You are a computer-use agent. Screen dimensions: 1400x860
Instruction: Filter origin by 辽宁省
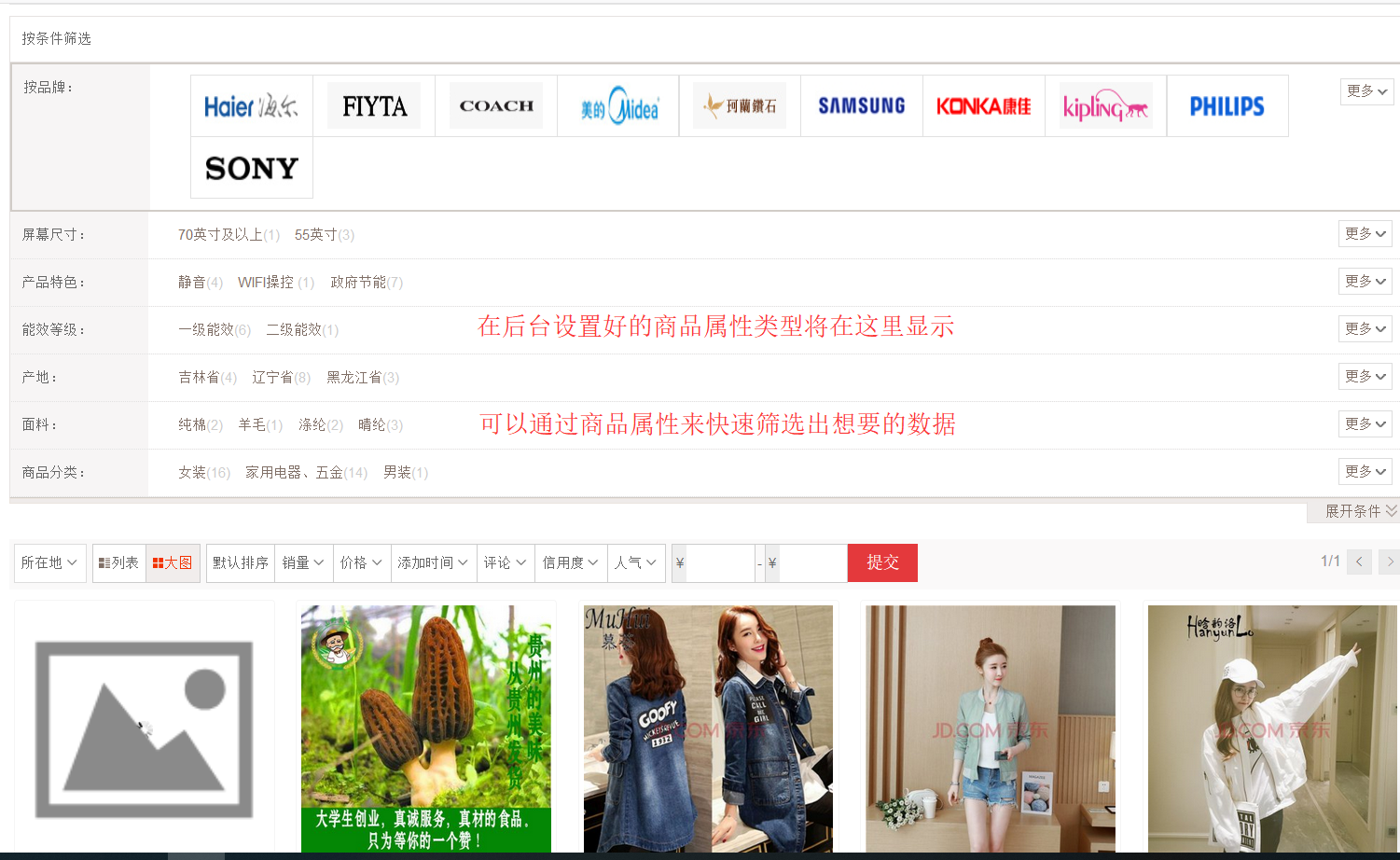click(x=282, y=378)
